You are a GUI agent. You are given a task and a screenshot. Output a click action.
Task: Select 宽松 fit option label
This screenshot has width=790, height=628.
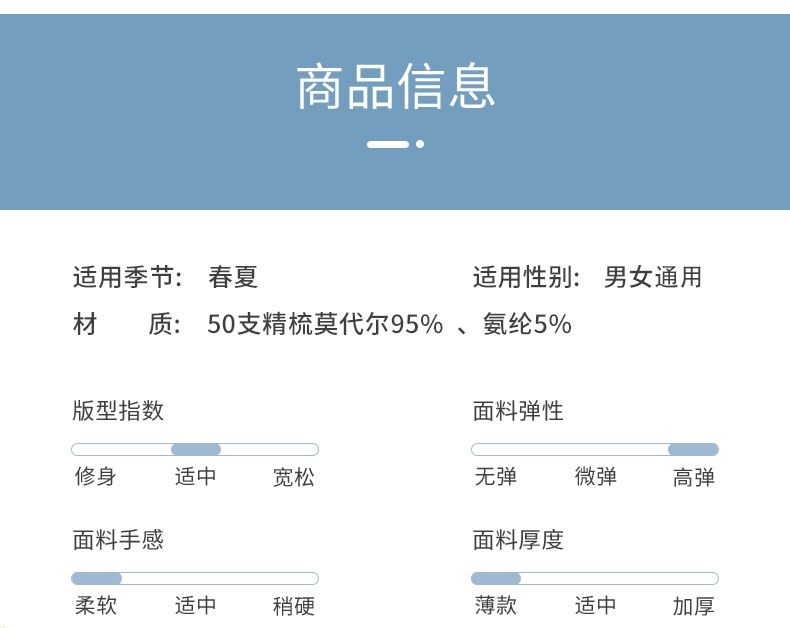(294, 477)
